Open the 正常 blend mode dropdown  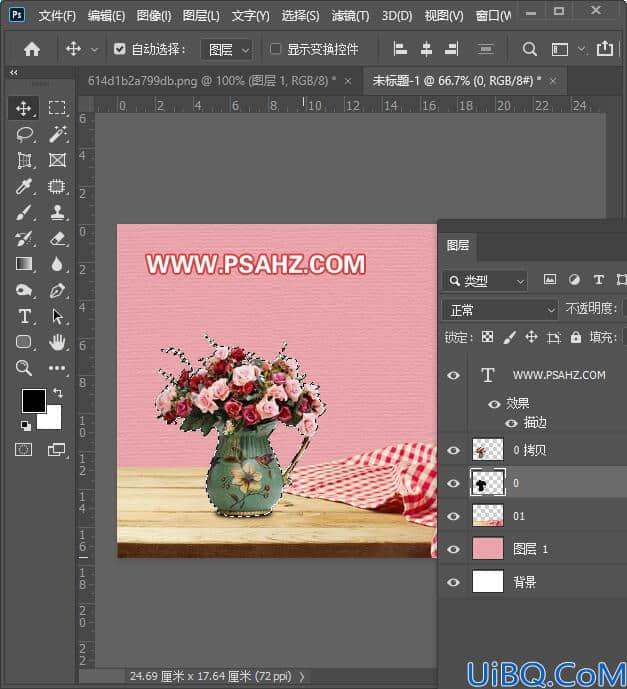tap(500, 310)
